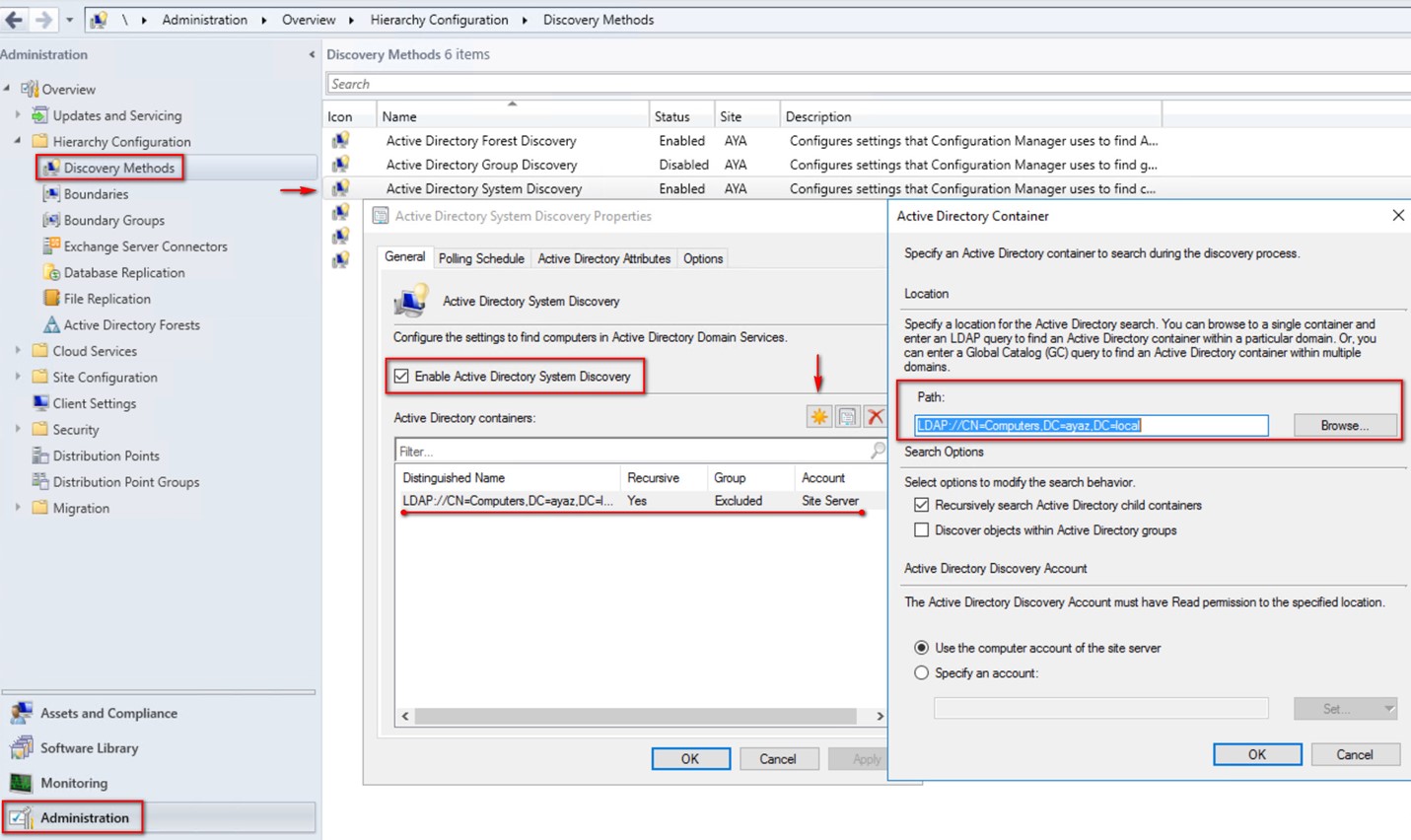Select the Specify an account radio button
This screenshot has height=840, width=1411.
click(921, 673)
